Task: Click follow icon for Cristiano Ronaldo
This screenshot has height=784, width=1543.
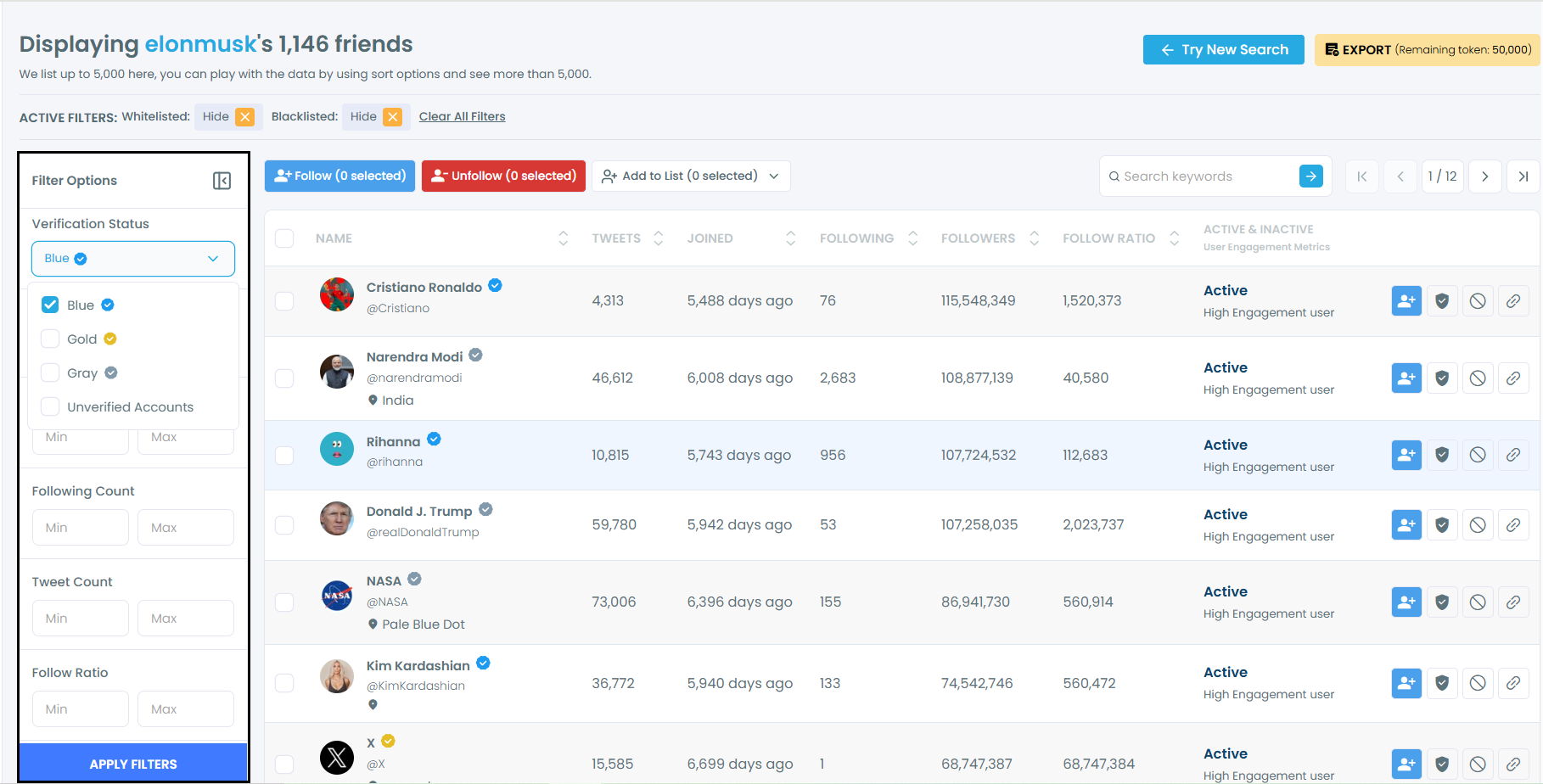Action: click(x=1406, y=300)
